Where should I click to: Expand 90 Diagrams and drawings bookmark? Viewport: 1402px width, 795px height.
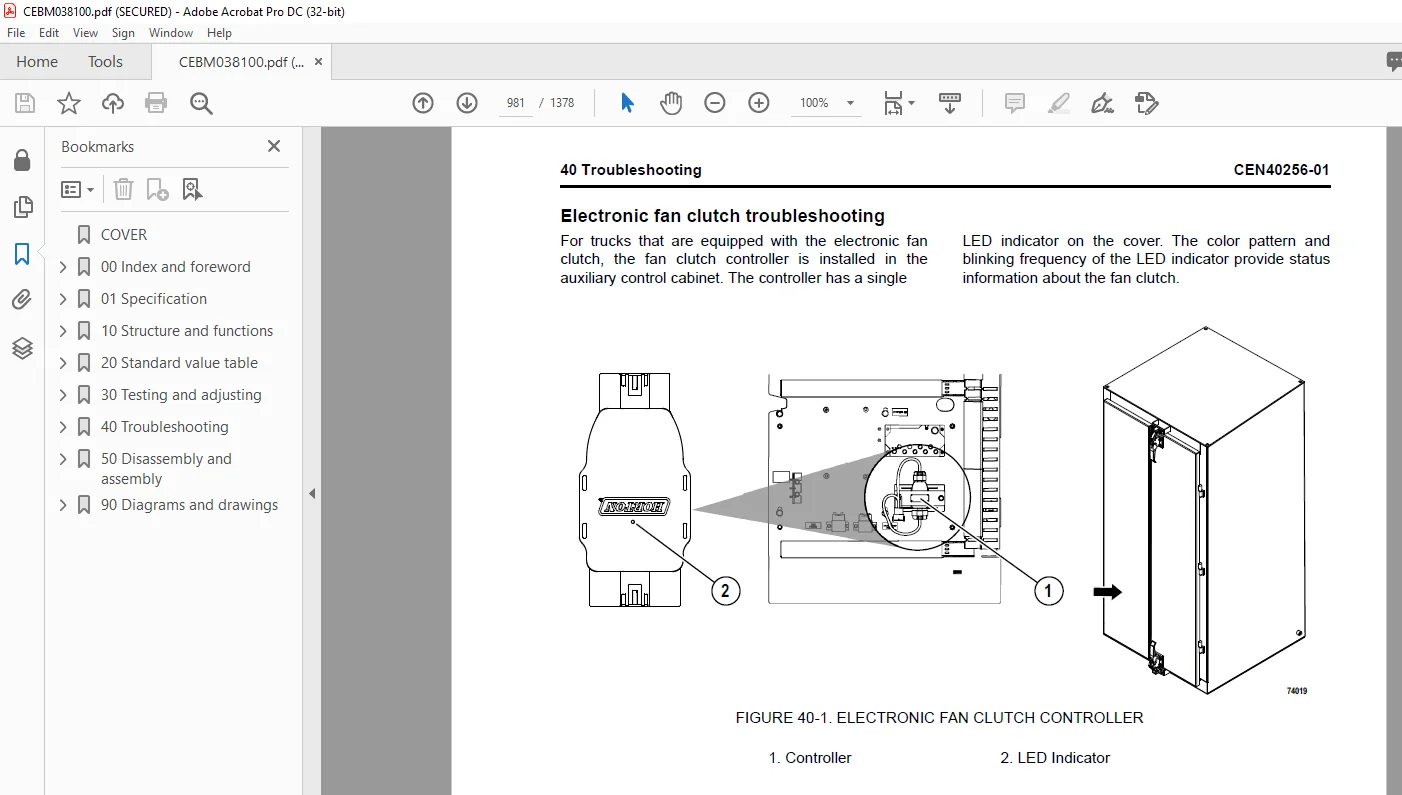pos(63,505)
